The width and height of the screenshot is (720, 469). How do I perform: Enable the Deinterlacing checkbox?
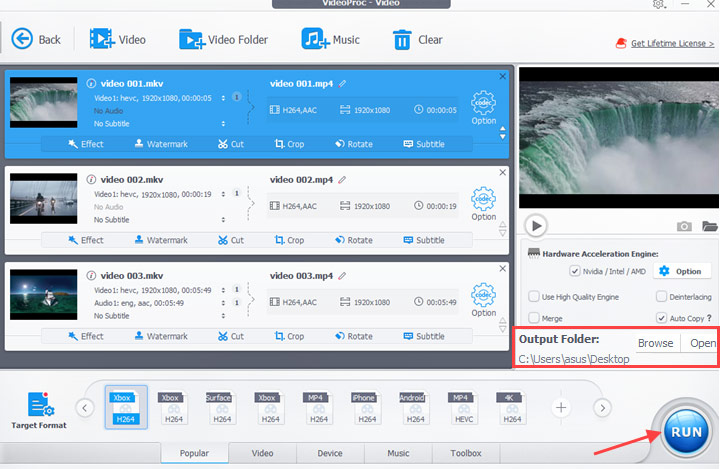pos(661,296)
